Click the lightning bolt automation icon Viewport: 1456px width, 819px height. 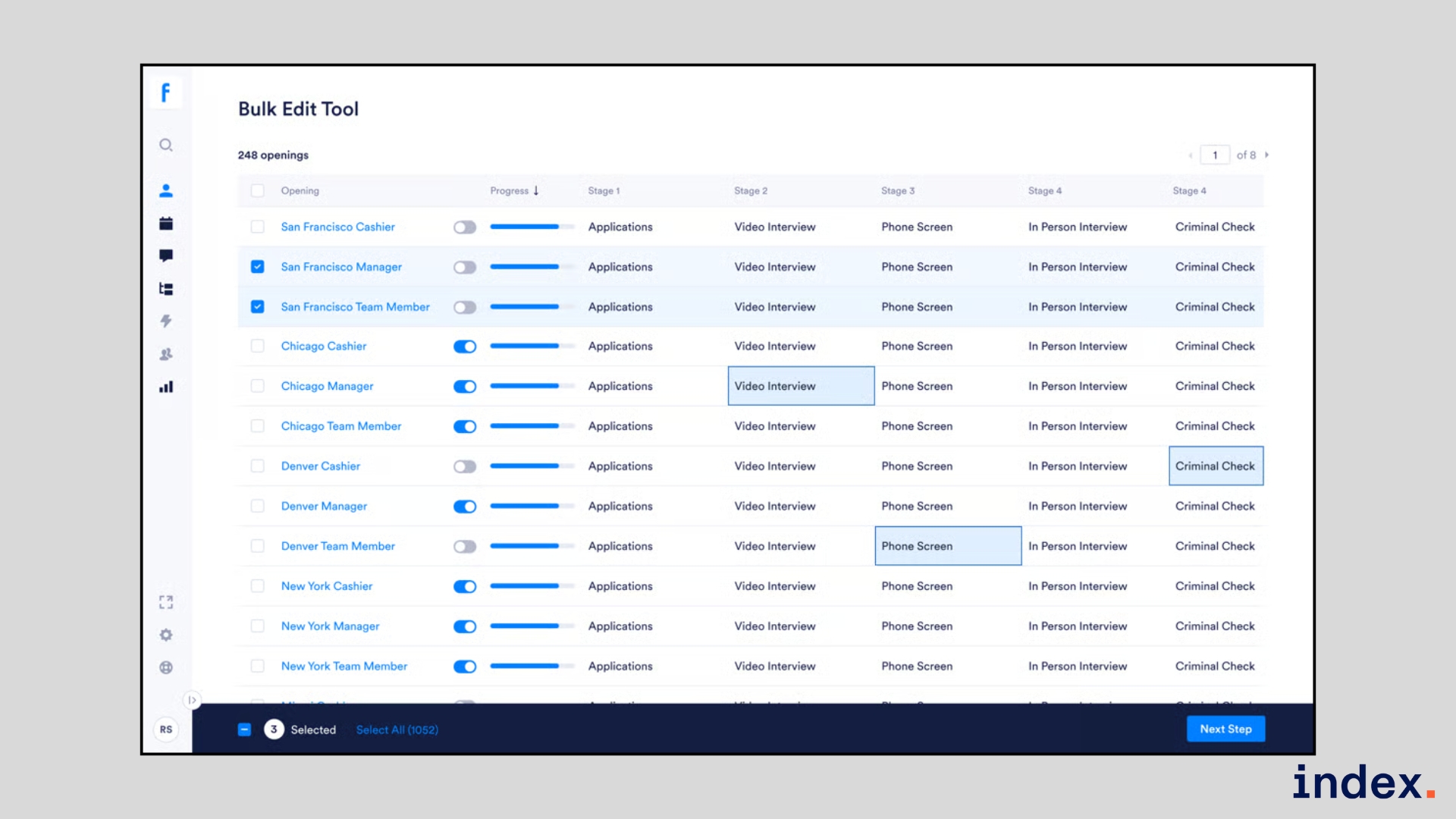point(166,321)
